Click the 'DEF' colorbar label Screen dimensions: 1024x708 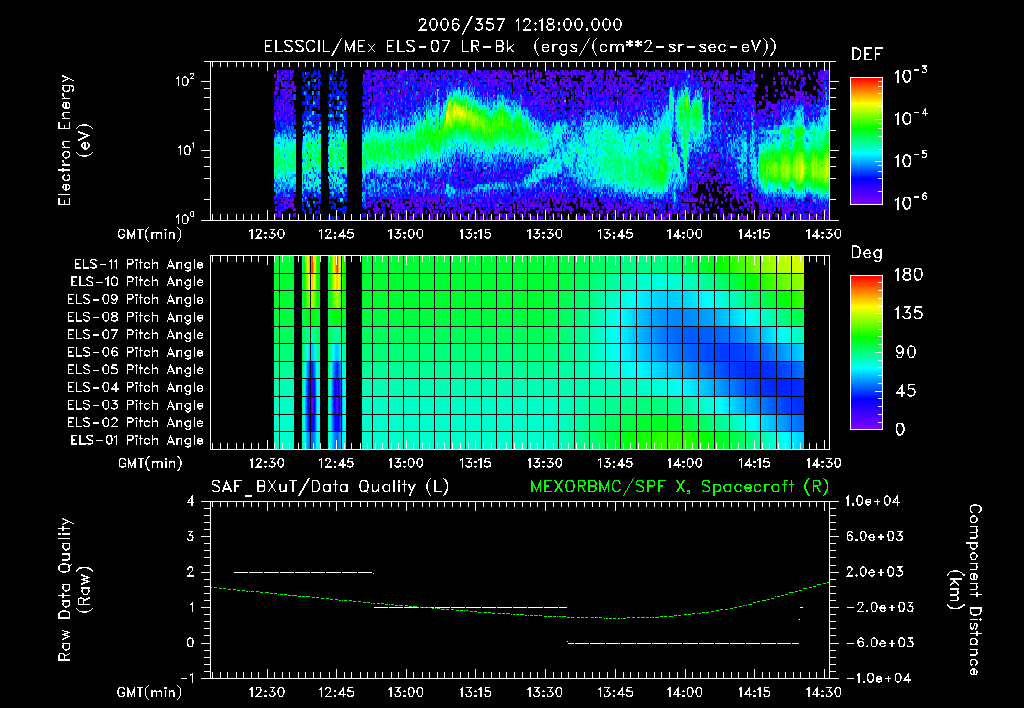(x=866, y=55)
